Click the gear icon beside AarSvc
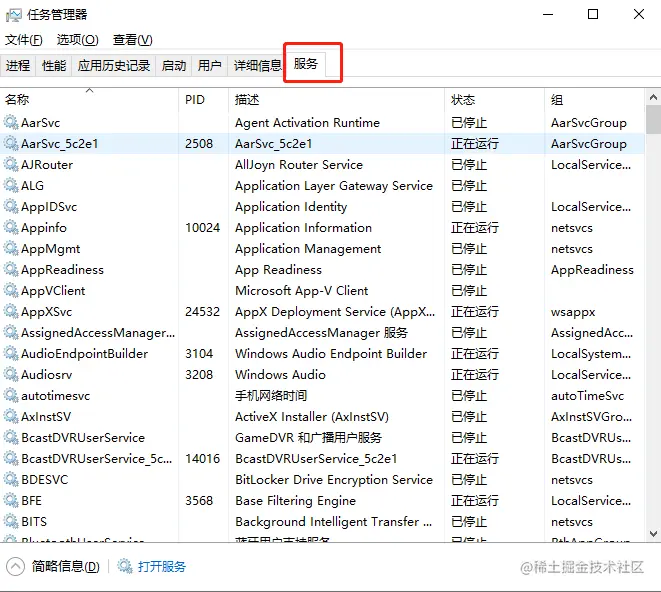Screen dimensions: 661x592 pyautogui.click(x=11, y=122)
